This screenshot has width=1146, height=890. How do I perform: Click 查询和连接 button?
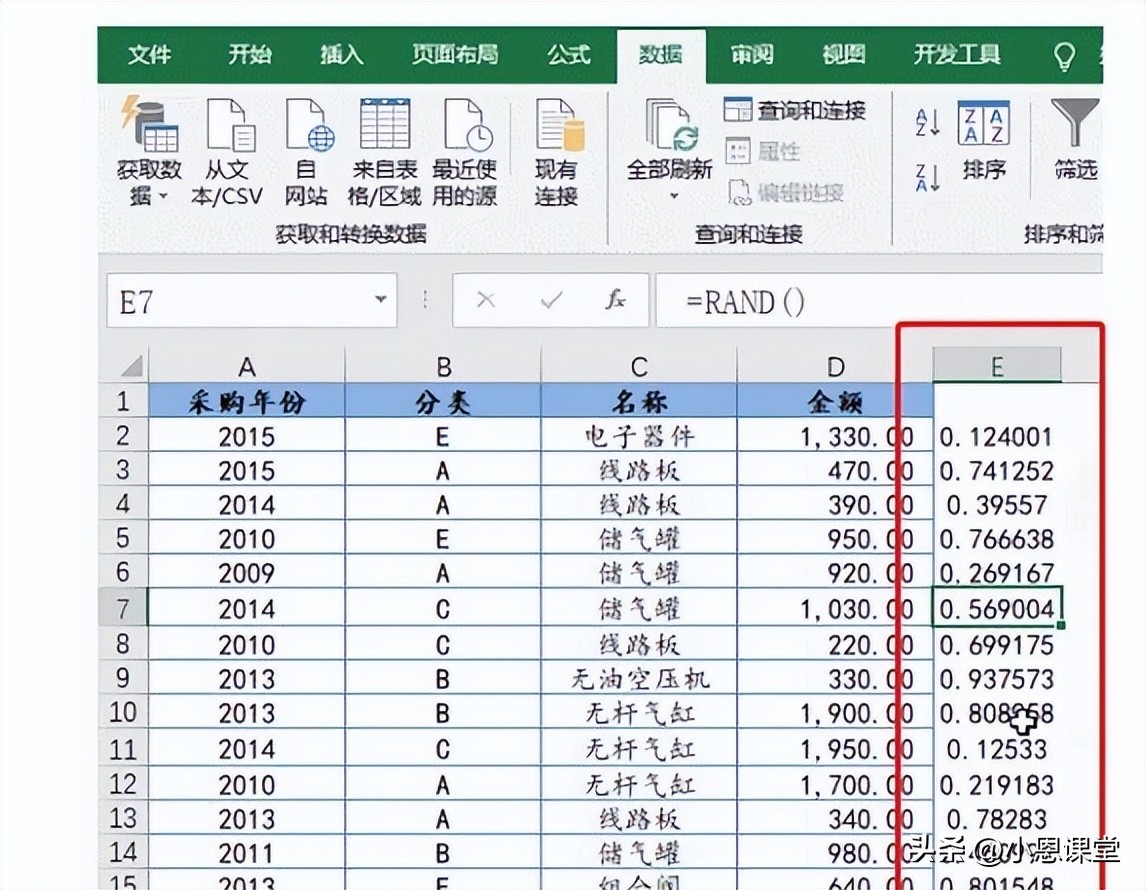[795, 110]
